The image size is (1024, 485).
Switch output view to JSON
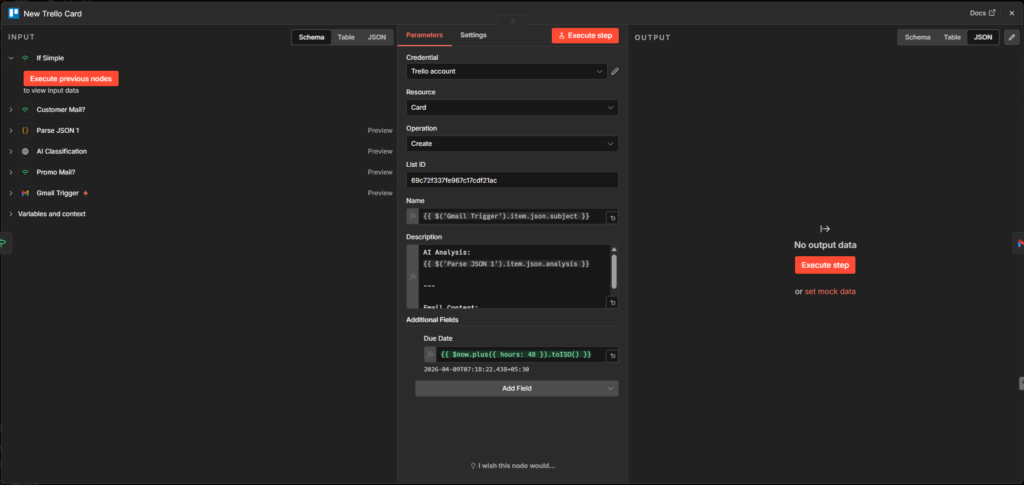[x=982, y=37]
